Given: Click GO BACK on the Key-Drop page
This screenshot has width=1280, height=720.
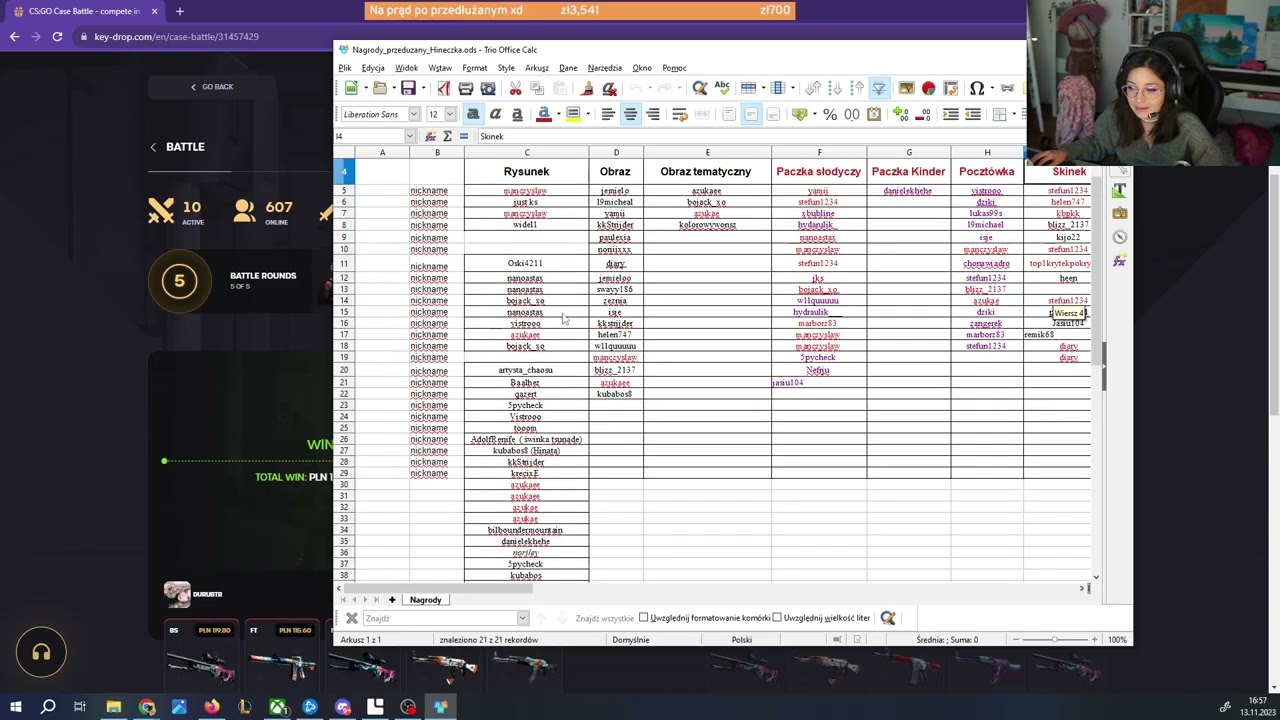Looking at the screenshot, I should coord(212,87).
